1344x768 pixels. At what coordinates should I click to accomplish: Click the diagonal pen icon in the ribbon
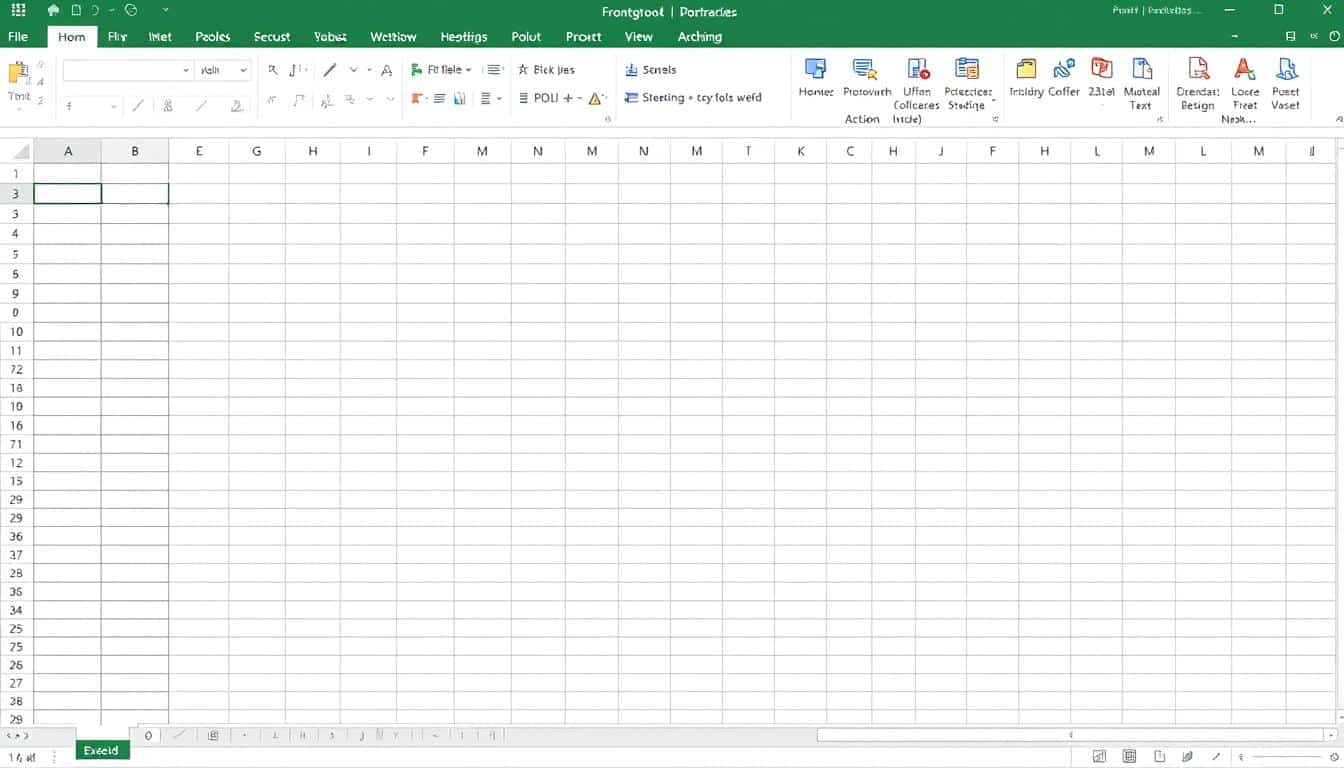click(330, 70)
